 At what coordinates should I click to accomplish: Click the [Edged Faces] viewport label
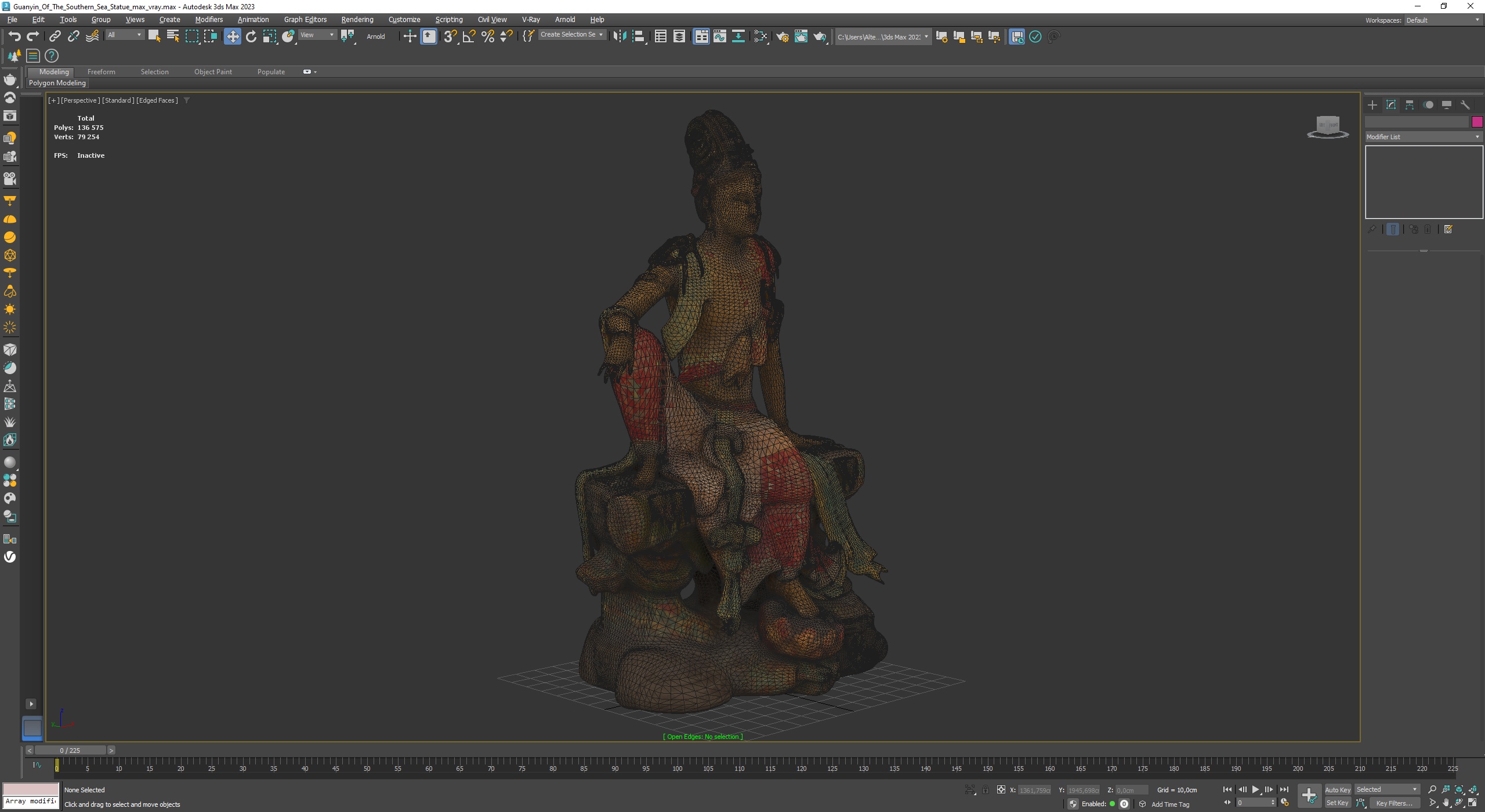(157, 100)
